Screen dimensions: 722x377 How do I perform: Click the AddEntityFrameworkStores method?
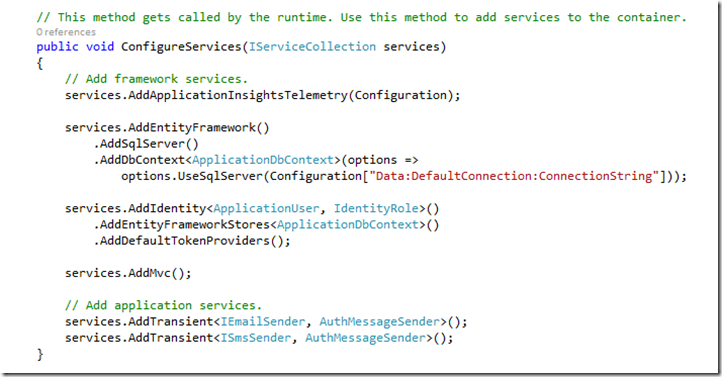(x=185, y=225)
